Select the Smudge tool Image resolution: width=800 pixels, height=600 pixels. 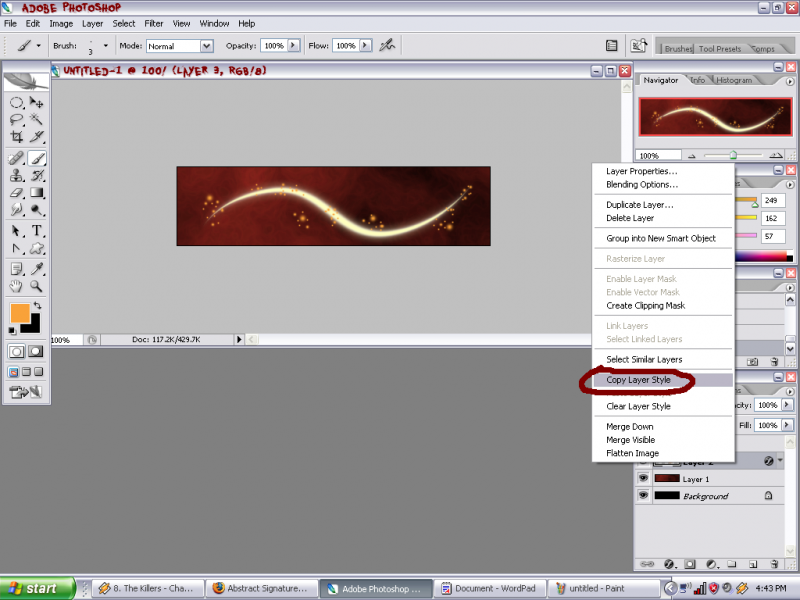click(16, 210)
